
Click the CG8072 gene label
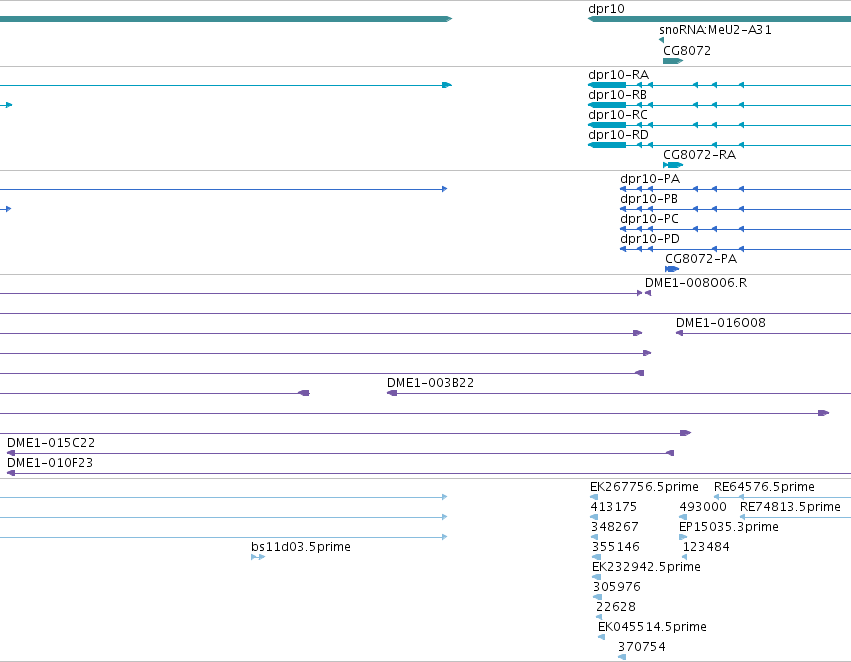click(x=687, y=50)
